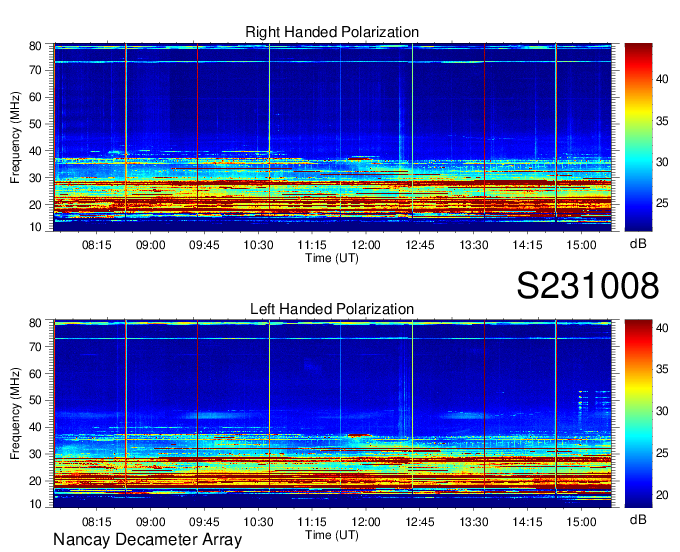Screen dimensions: 680x552
Task: Click the 13:30 time tick under the Left Handed plot
Action: (474, 522)
